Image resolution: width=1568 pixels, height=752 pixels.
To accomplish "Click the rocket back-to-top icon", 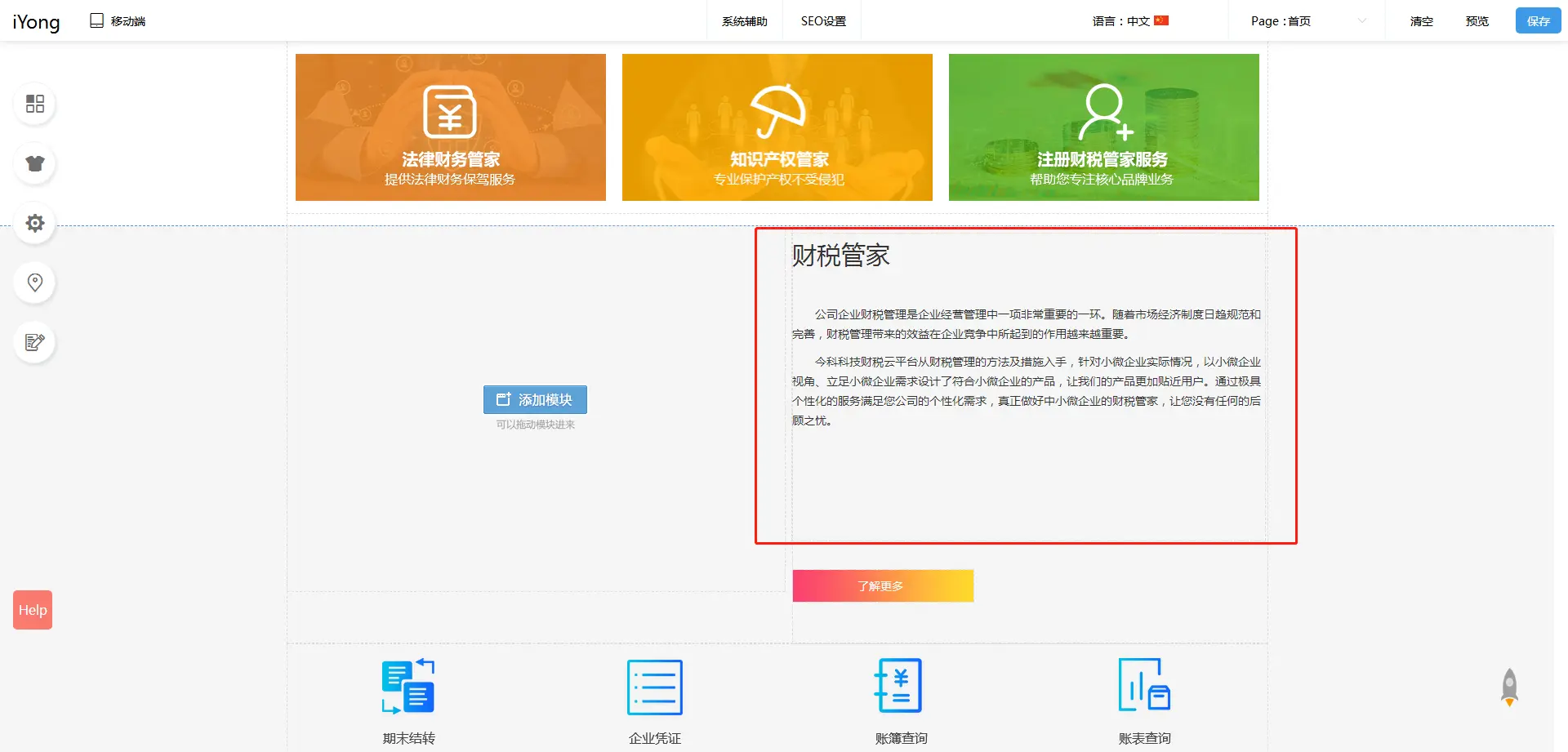I will click(1509, 687).
